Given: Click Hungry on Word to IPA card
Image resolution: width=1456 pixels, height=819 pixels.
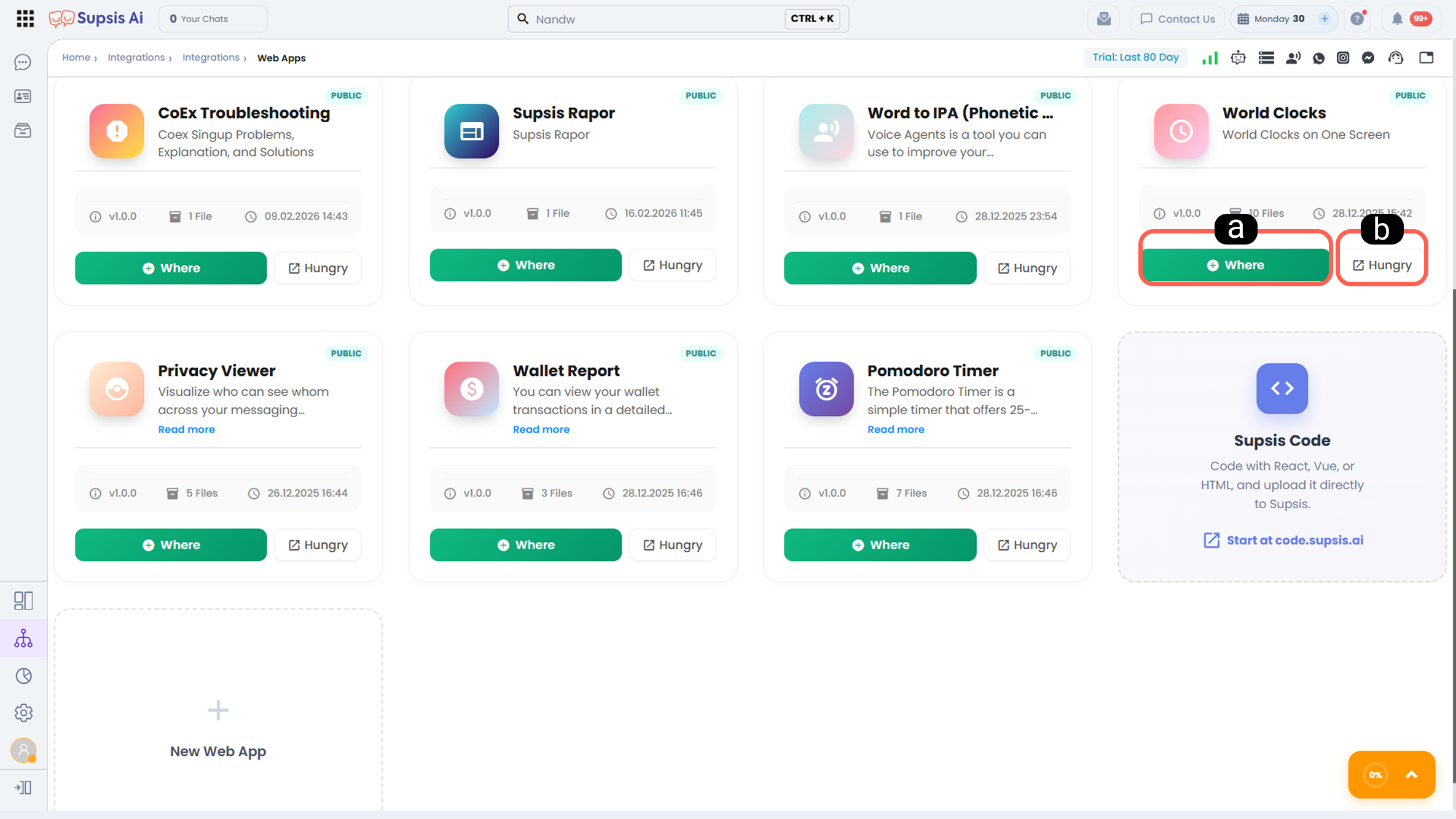Looking at the screenshot, I should point(1027,268).
